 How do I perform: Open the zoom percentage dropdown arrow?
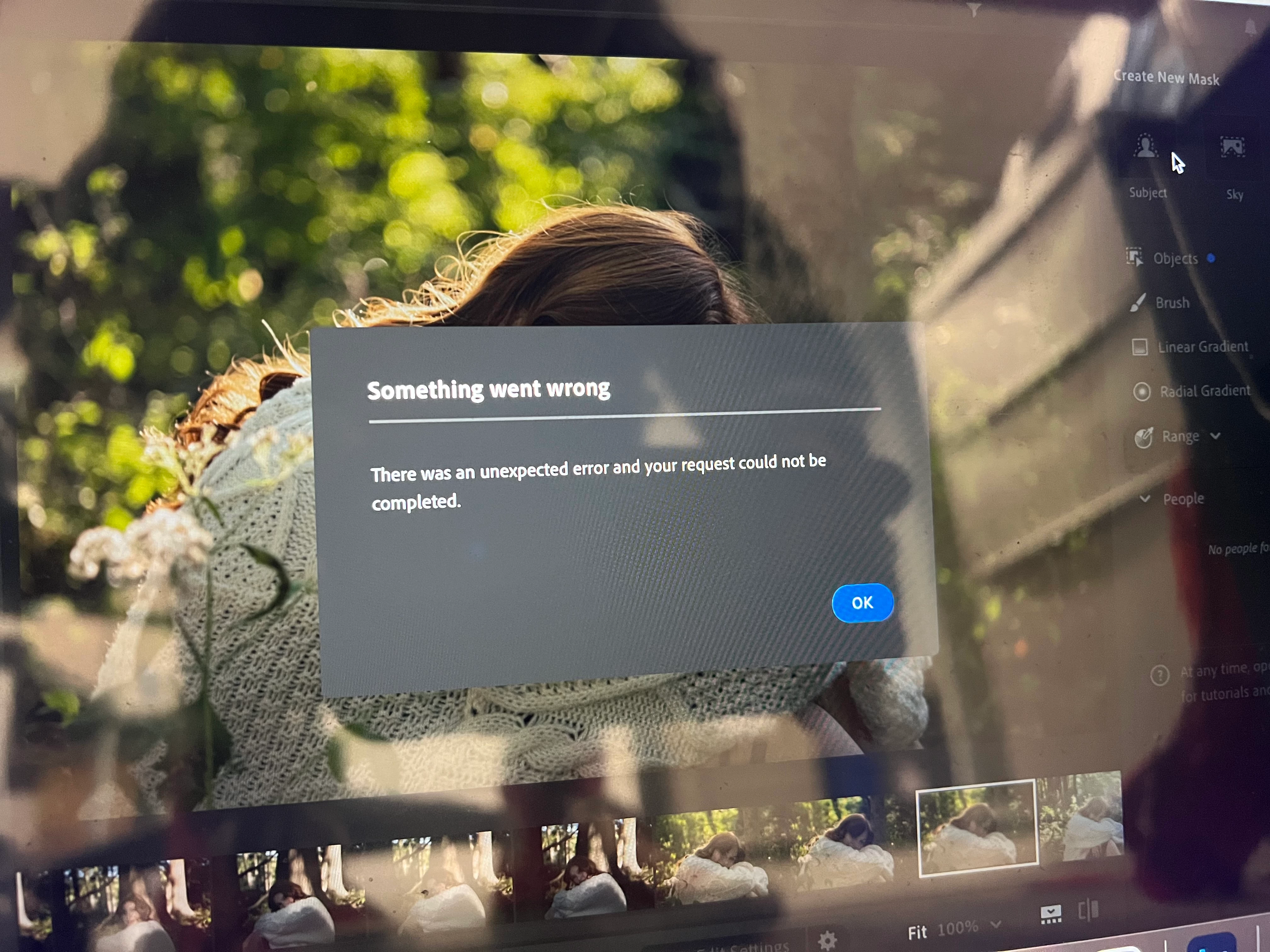[996, 924]
